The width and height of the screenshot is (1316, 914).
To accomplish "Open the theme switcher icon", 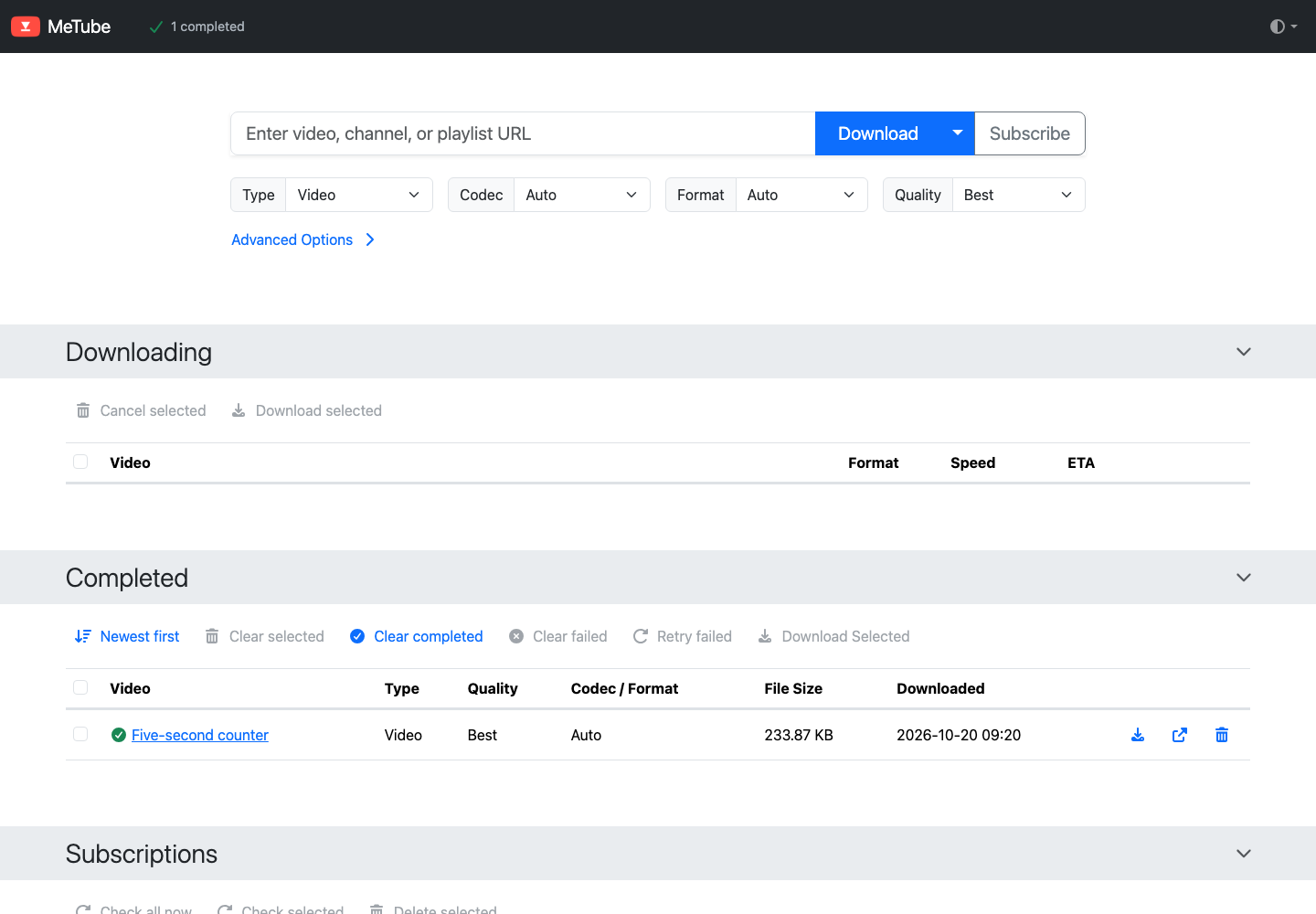I will pyautogui.click(x=1284, y=27).
